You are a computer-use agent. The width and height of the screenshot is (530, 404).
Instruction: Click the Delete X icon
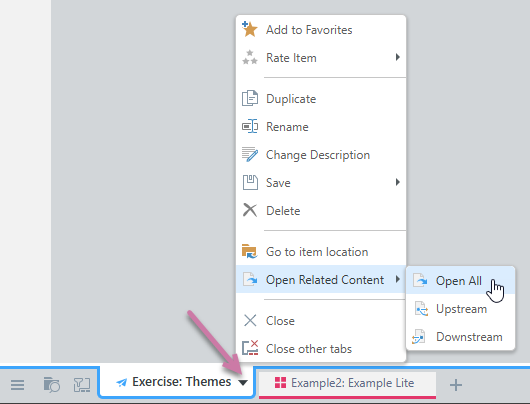pyautogui.click(x=250, y=210)
